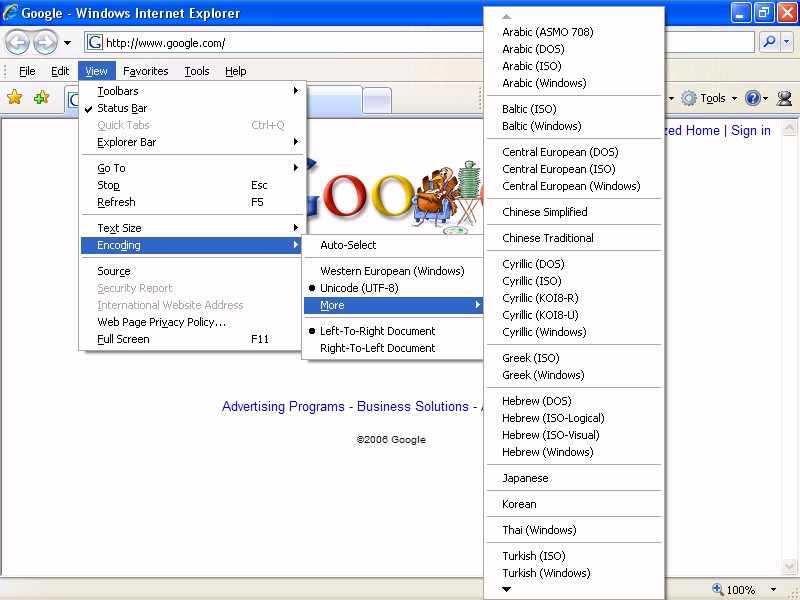This screenshot has width=800, height=600.
Task: Open the Advertising Programs link
Action: (283, 406)
